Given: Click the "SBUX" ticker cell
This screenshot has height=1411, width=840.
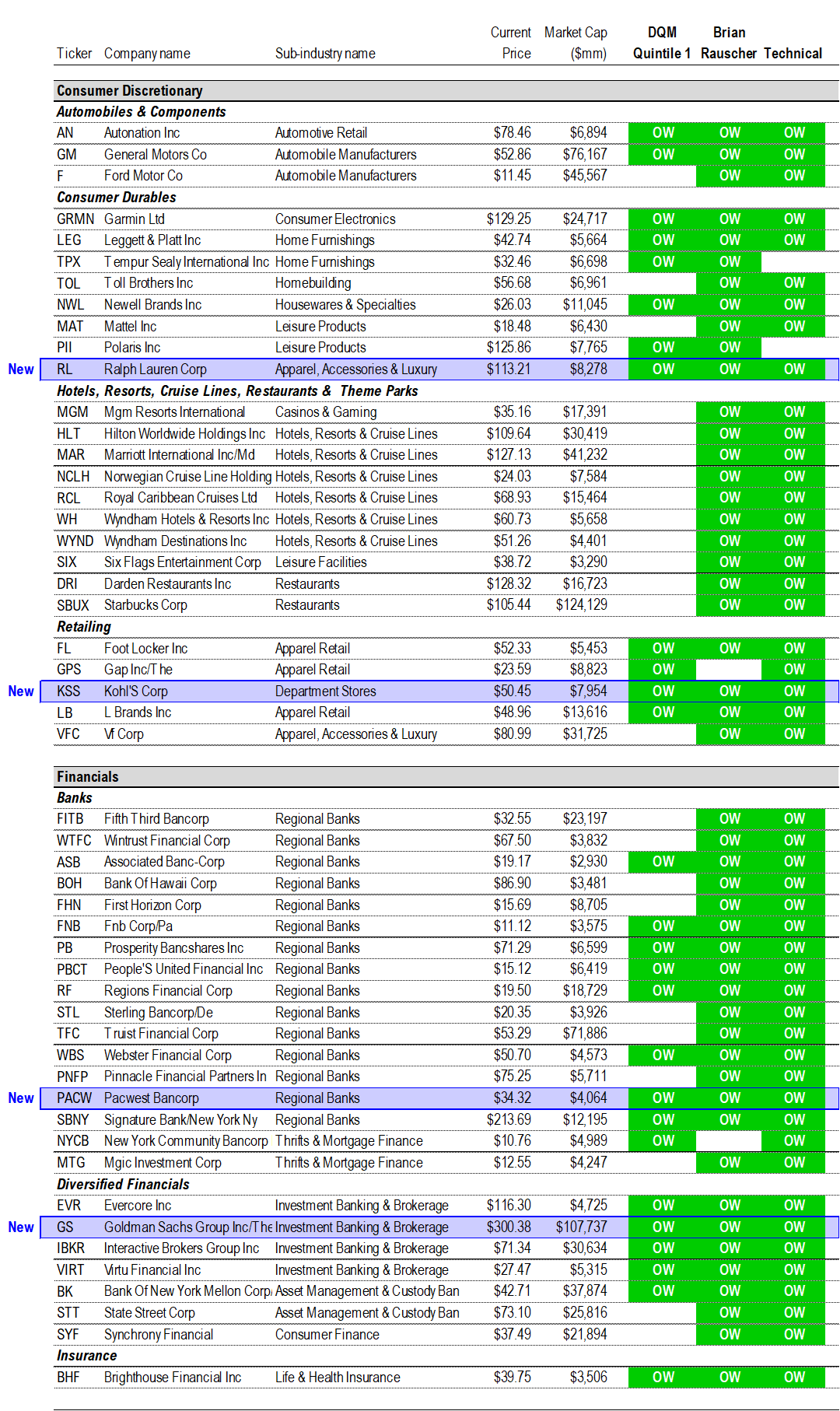Looking at the screenshot, I should (73, 605).
